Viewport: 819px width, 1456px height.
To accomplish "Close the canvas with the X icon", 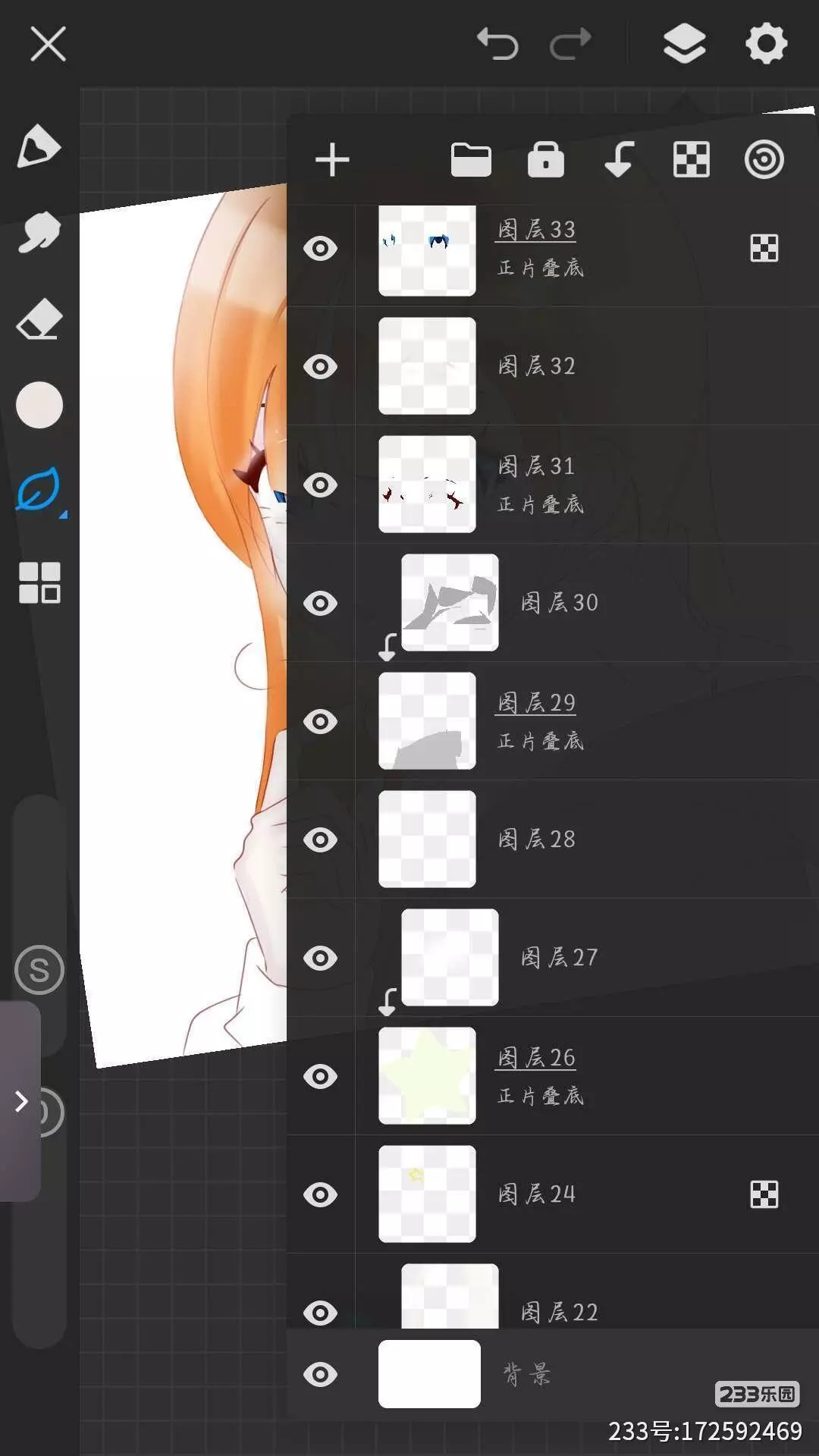I will pyautogui.click(x=49, y=43).
